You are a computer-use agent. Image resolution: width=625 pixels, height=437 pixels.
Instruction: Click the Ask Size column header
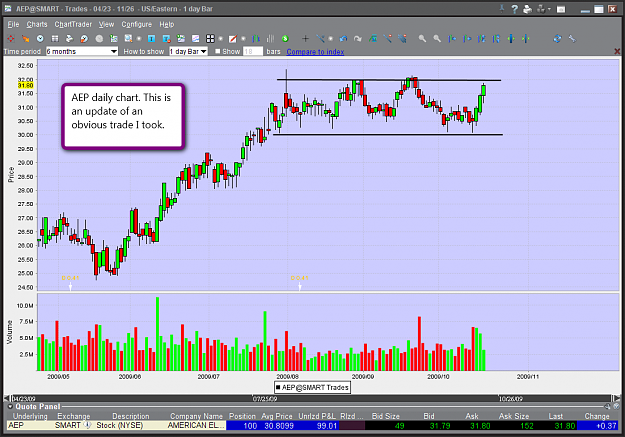(x=514, y=416)
